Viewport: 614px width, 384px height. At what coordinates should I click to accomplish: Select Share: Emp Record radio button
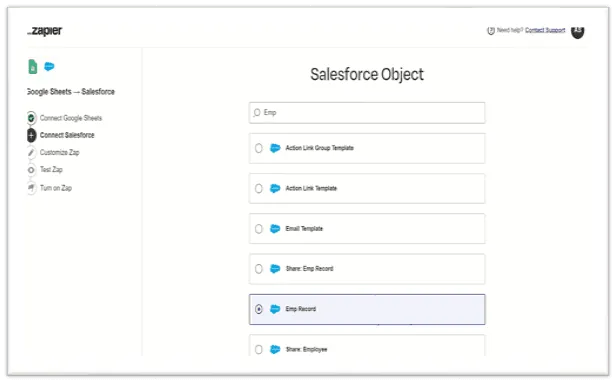coord(258,269)
